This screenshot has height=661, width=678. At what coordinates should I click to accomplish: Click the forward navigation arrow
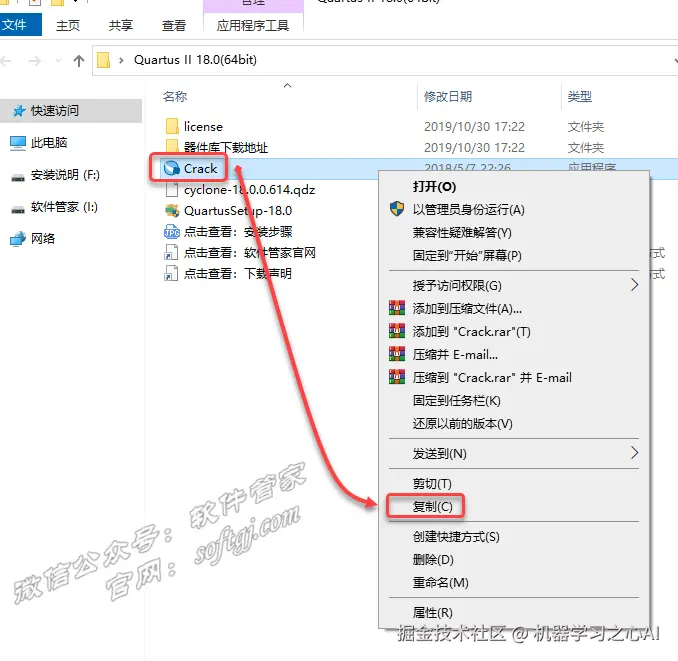(x=35, y=61)
